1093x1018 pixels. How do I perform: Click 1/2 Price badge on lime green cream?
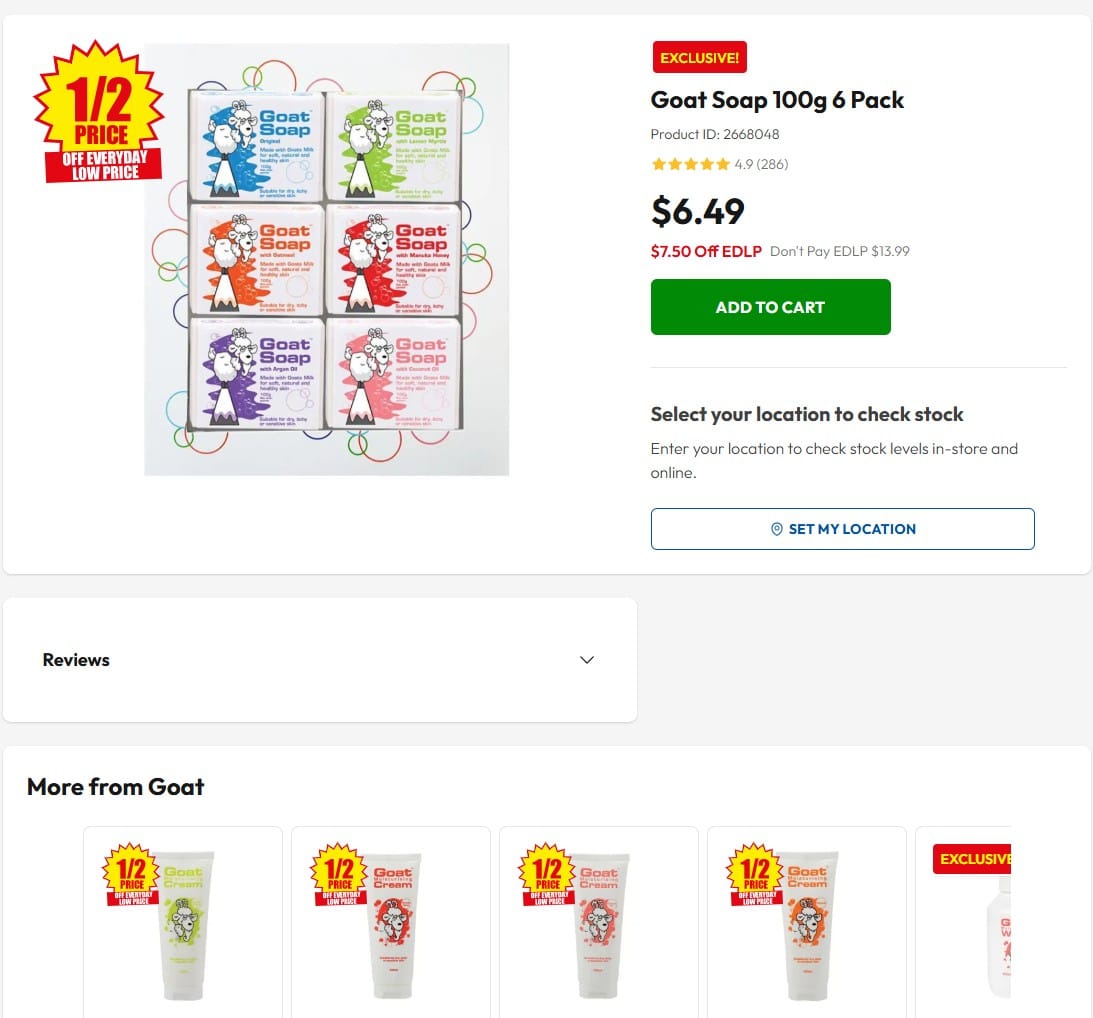coord(132,875)
